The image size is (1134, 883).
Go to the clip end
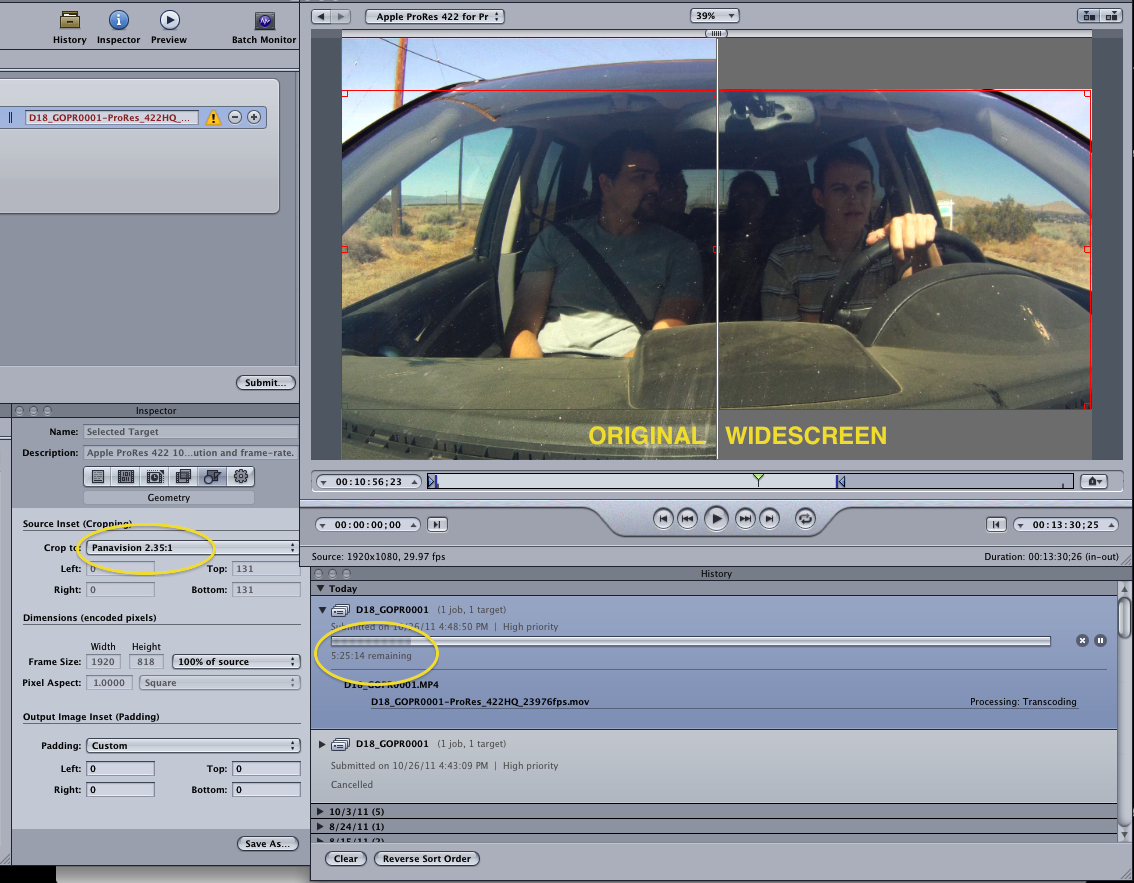click(x=770, y=519)
